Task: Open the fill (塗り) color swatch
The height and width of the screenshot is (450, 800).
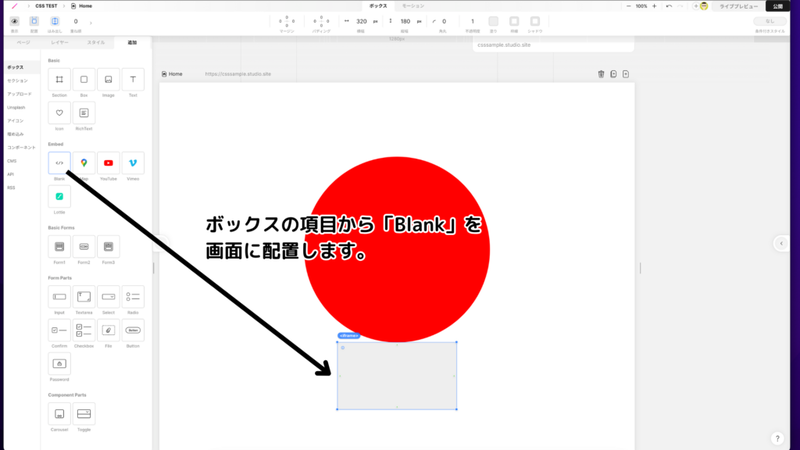Action: 493,21
